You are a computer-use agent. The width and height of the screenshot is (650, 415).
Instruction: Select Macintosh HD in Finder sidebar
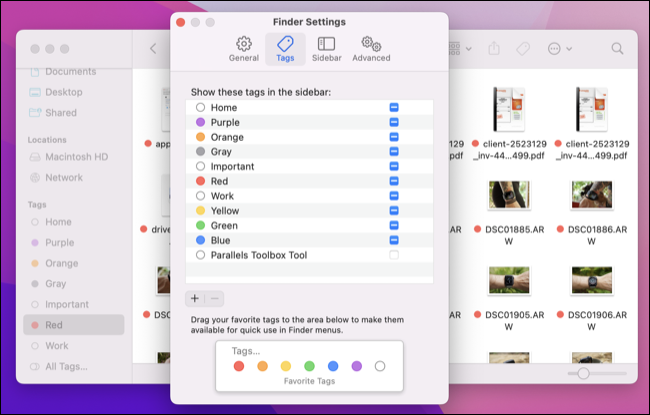[x=69, y=157]
